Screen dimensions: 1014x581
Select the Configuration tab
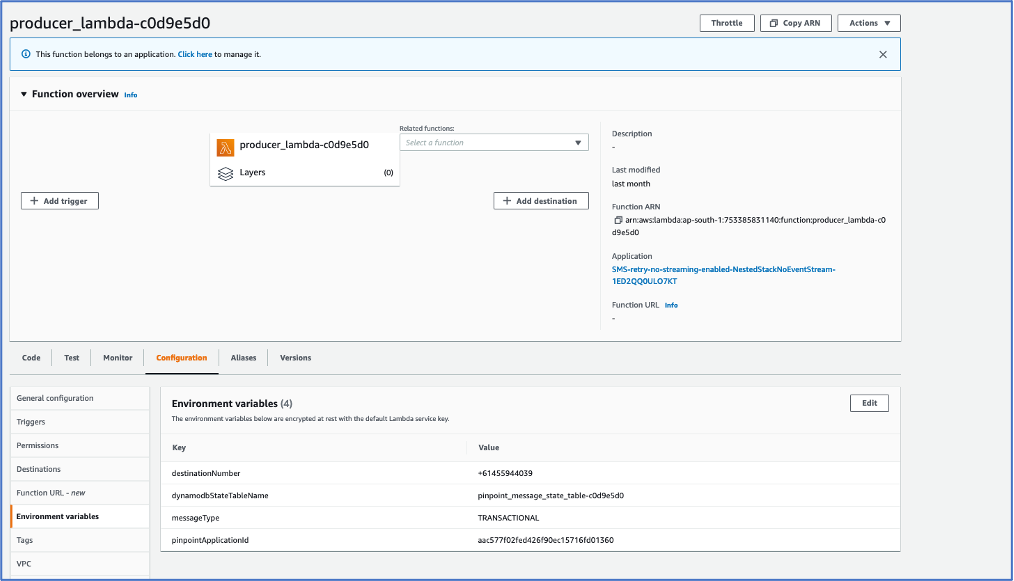[182, 358]
